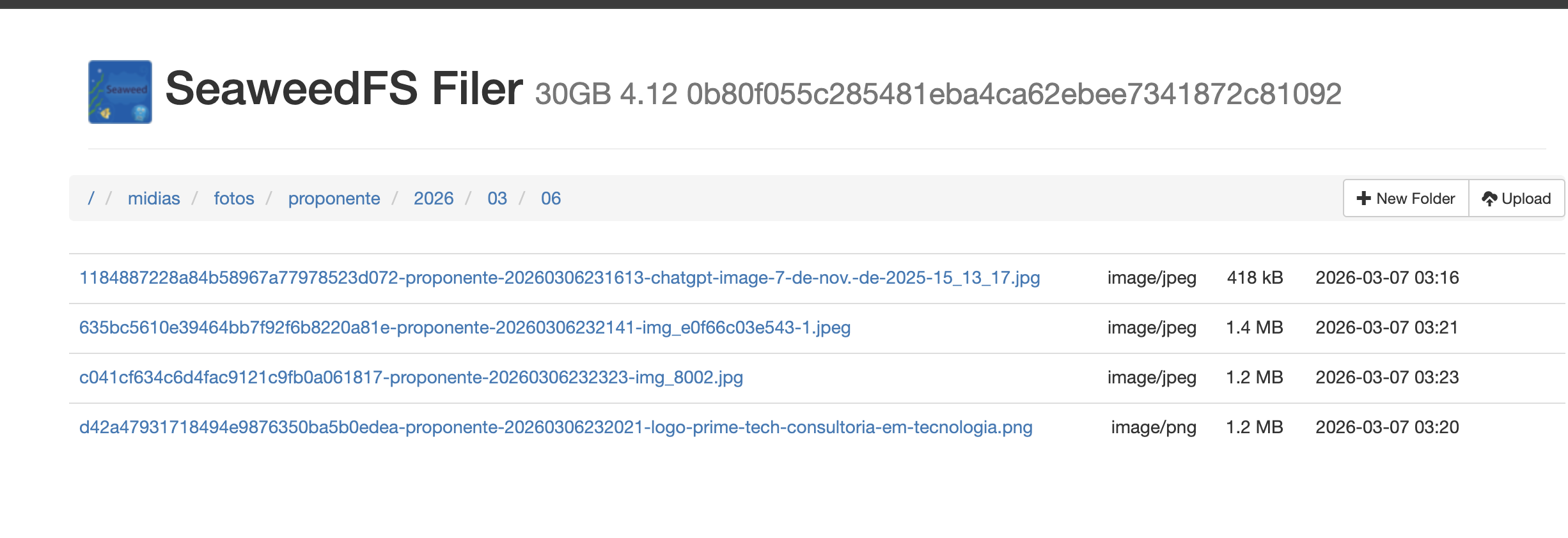This screenshot has width=1568, height=538.
Task: Open the 03 month breadcrumb
Action: coord(497,199)
